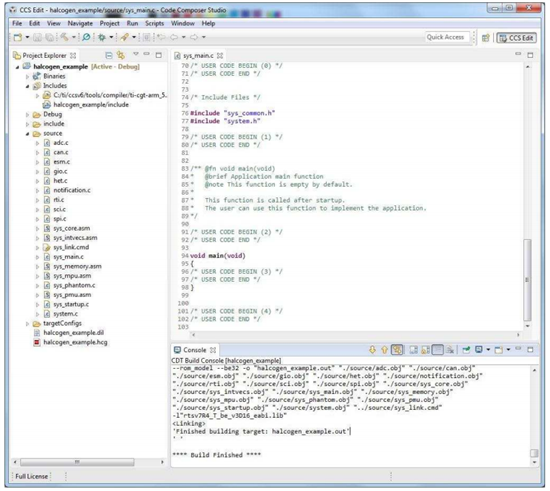Click Next Error down arrow in Console
This screenshot has width=550, height=491.
click(x=373, y=350)
